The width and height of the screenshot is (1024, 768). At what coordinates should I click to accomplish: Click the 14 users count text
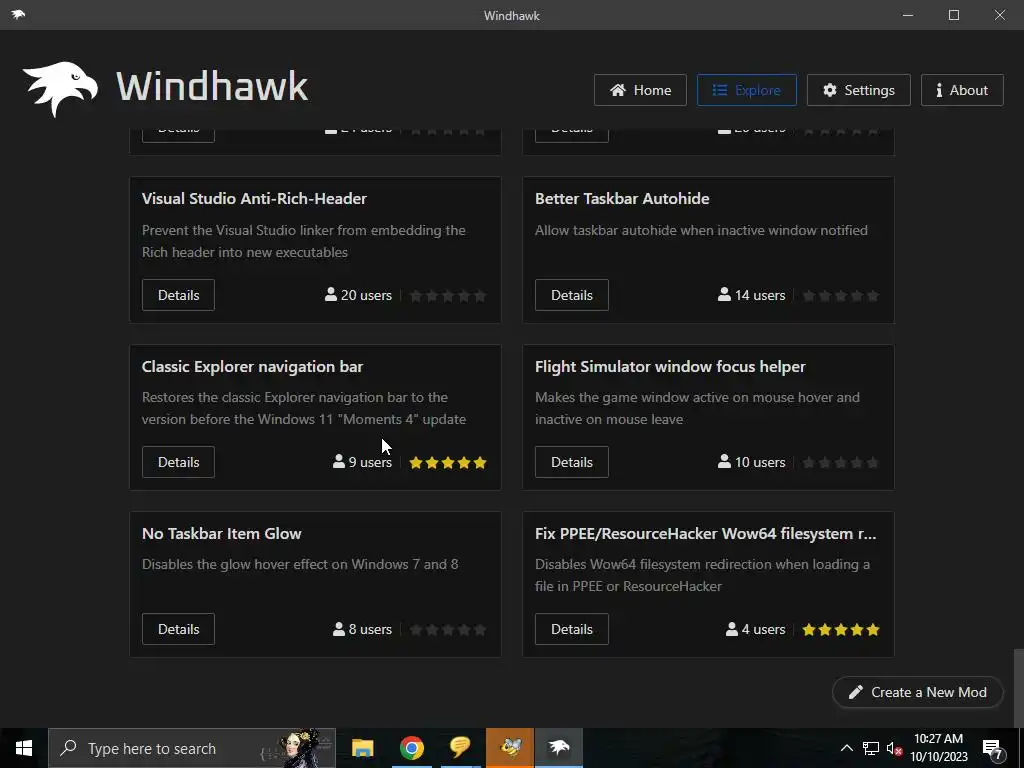760,295
